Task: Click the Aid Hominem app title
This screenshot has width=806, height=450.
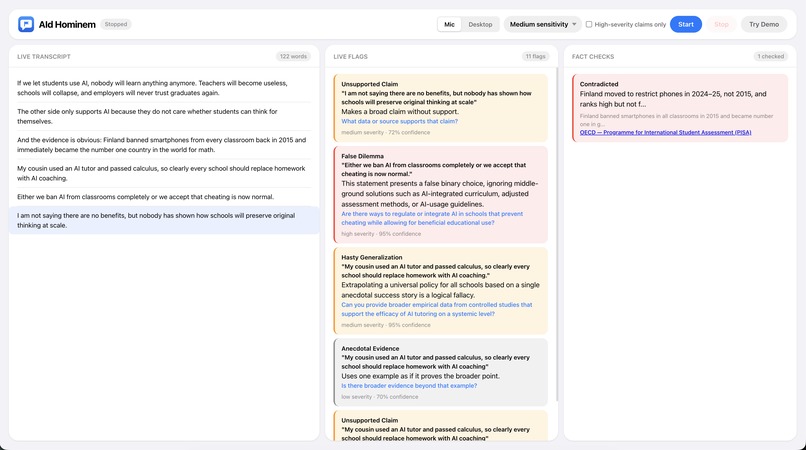Action: click(67, 24)
